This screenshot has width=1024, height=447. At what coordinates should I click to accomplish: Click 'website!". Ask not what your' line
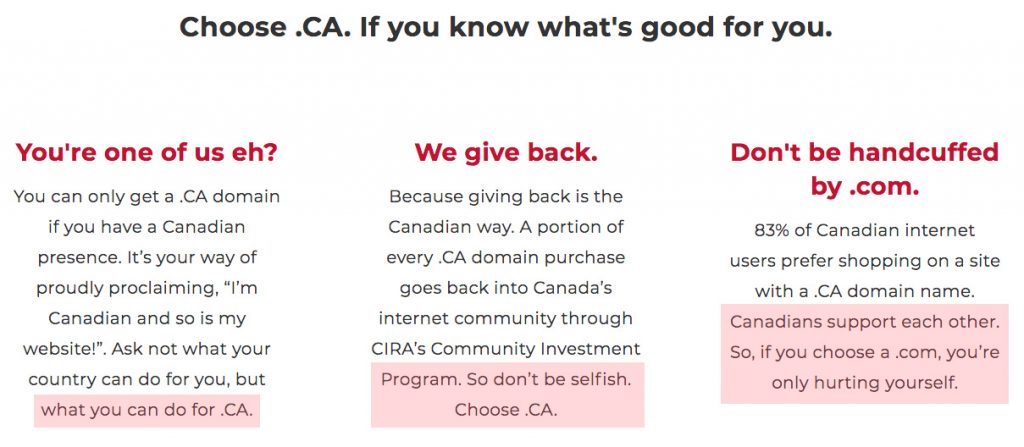pyautogui.click(x=147, y=349)
